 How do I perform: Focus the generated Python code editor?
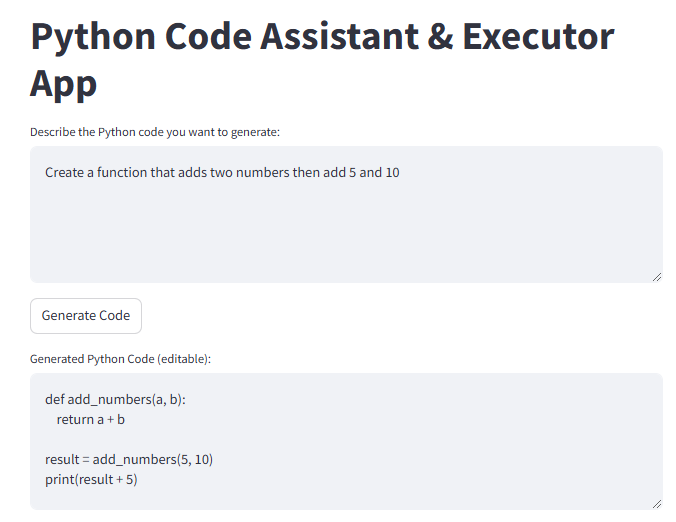coord(346,441)
